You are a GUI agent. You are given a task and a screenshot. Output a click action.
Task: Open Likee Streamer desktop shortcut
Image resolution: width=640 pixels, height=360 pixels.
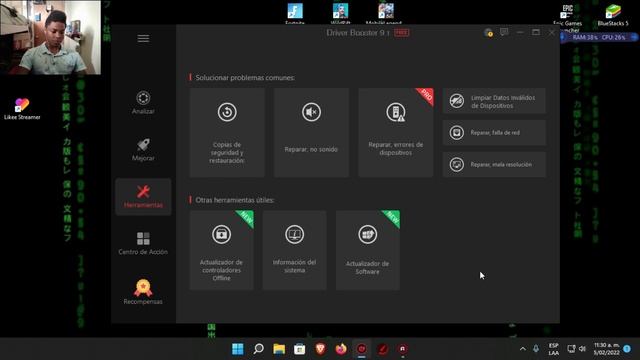pos(22,109)
